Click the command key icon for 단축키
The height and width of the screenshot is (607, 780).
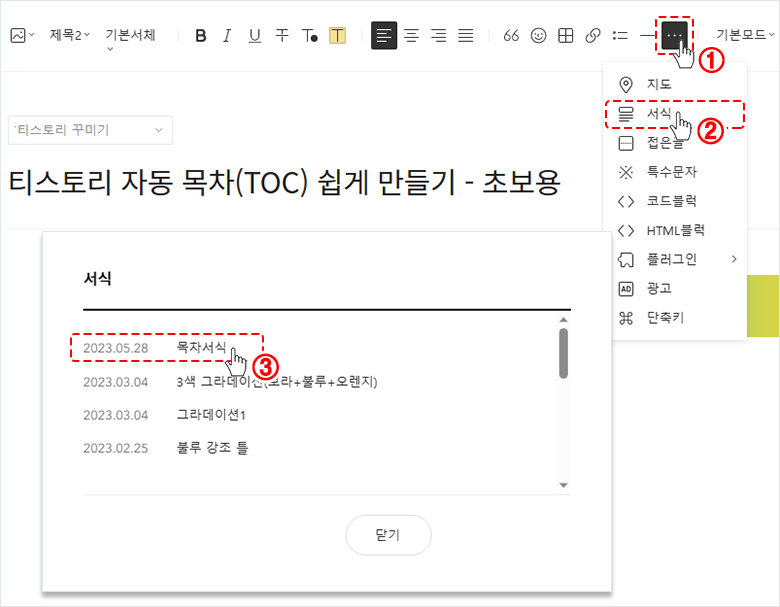626,318
